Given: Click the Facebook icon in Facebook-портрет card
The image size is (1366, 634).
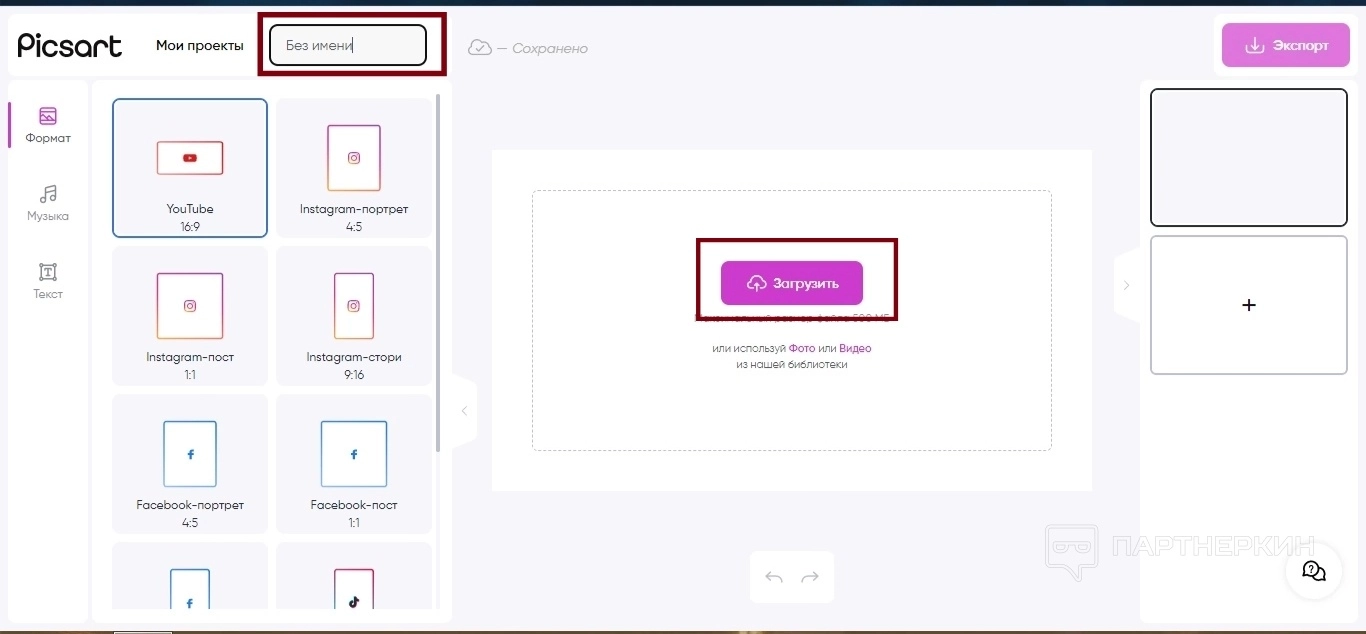Looking at the screenshot, I should coord(190,454).
